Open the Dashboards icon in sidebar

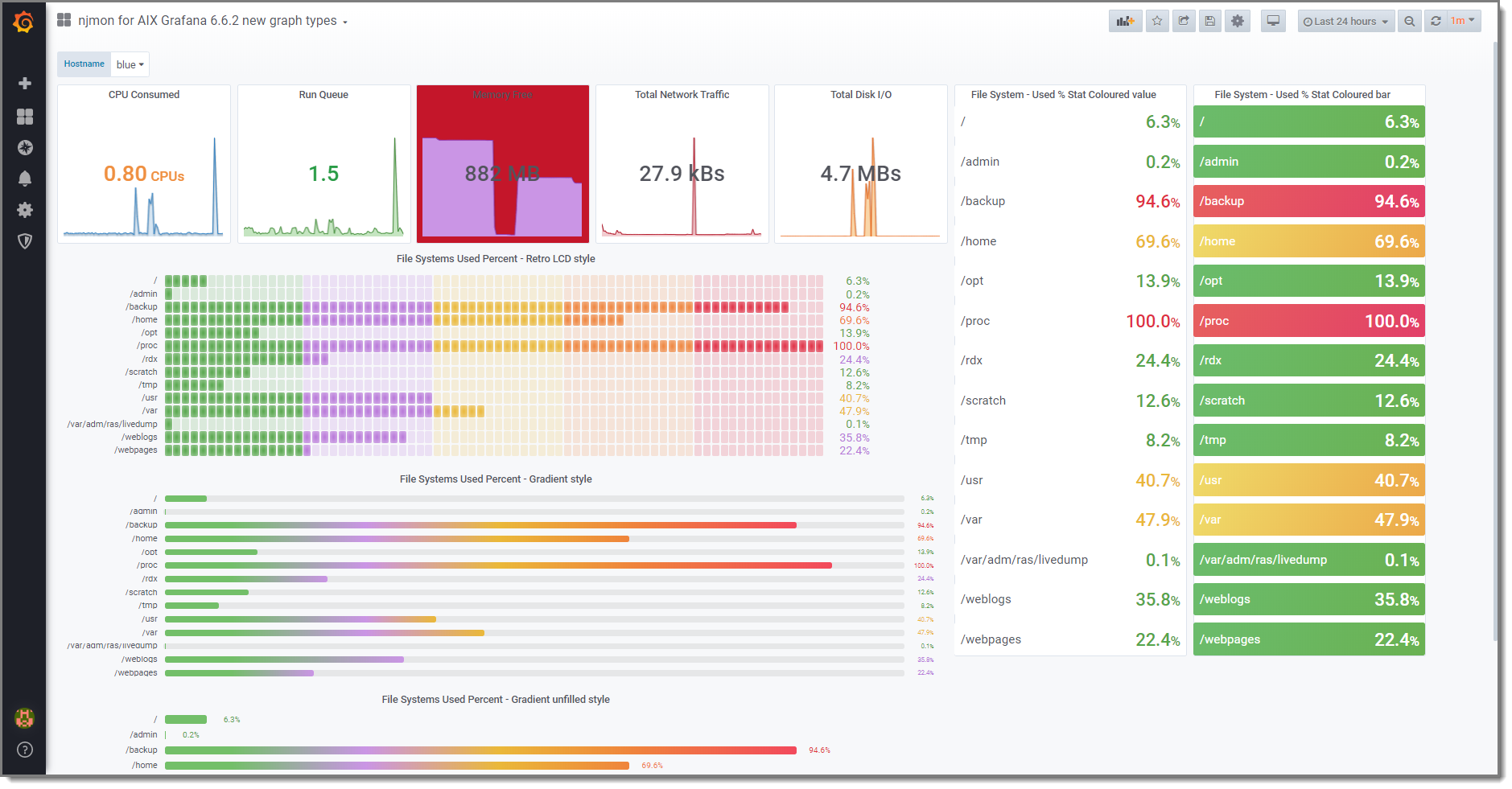tap(25, 117)
